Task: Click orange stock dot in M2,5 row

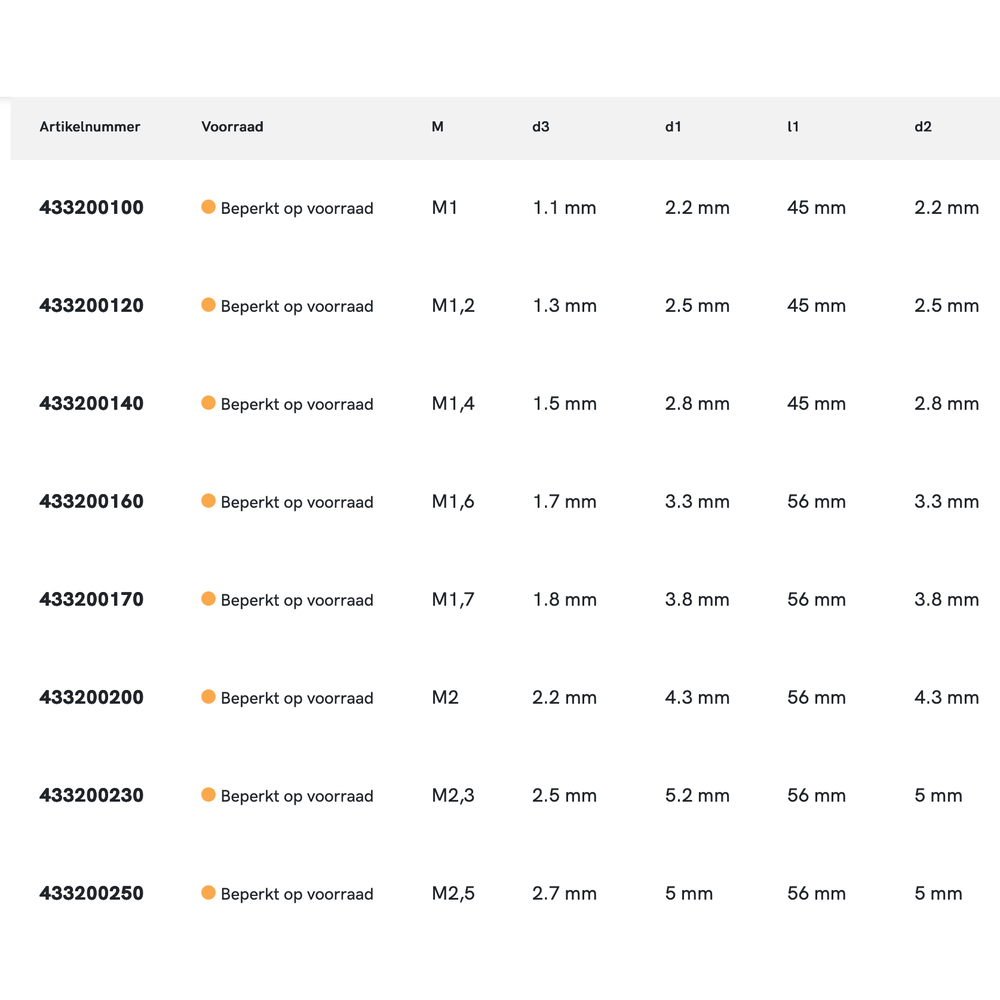Action: click(x=208, y=893)
